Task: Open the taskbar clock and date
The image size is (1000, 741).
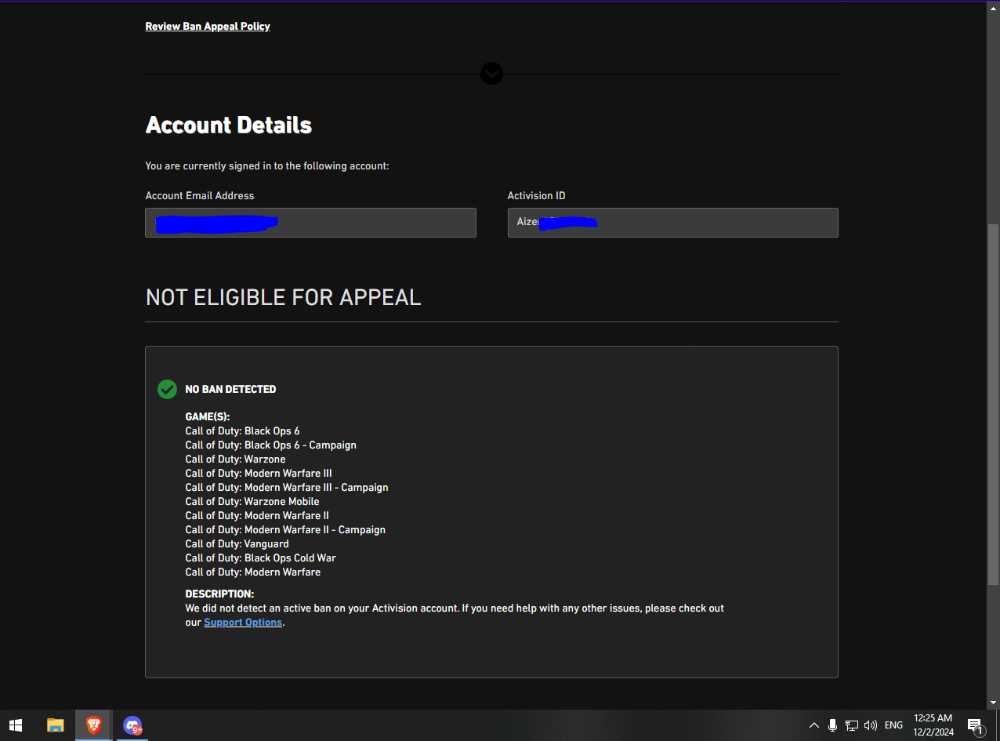Action: pos(933,725)
